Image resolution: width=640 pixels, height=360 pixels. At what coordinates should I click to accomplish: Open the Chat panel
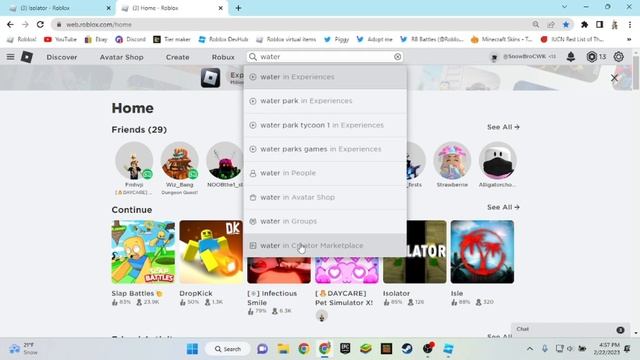570,329
